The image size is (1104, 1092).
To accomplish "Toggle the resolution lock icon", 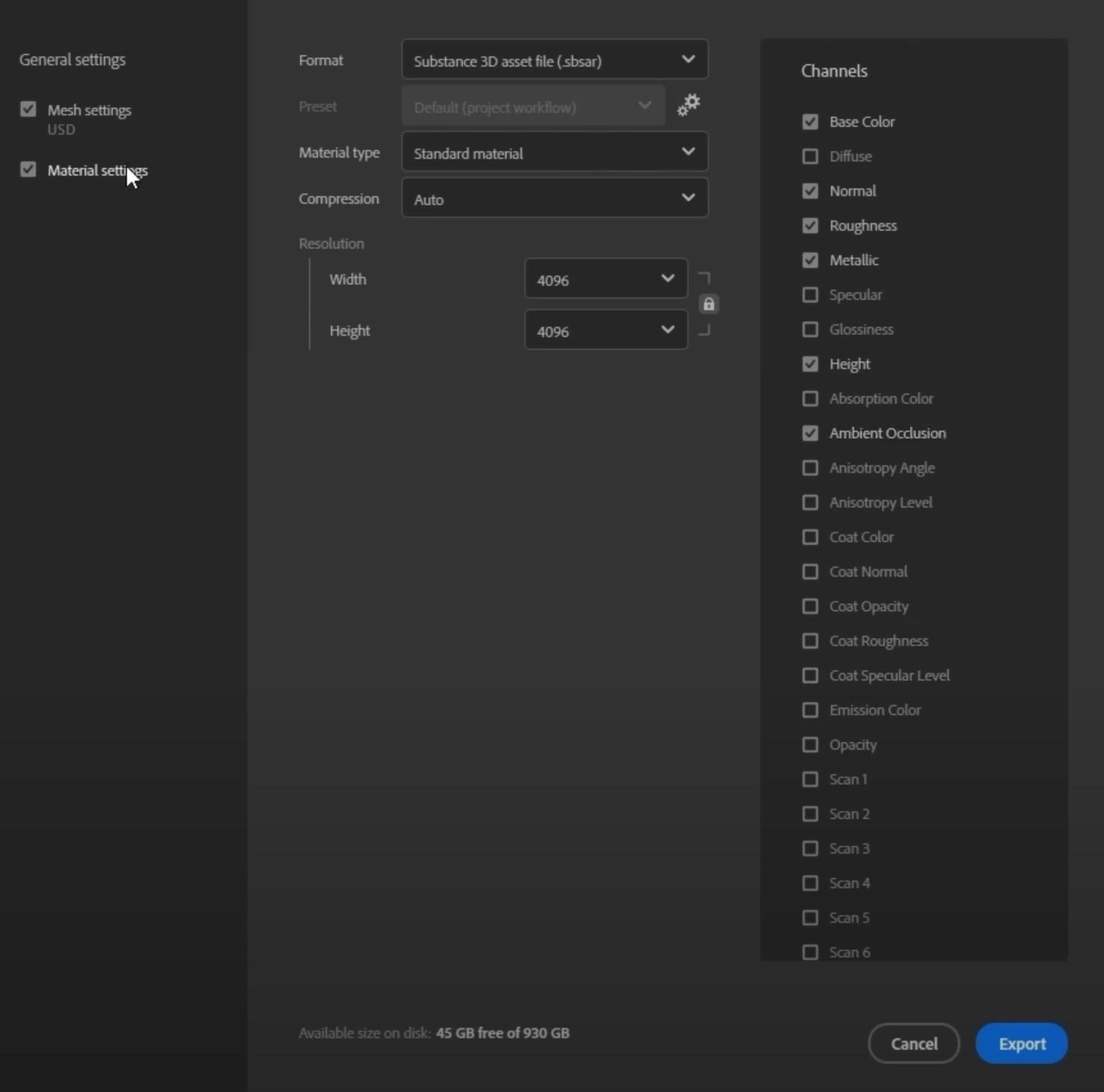I will (x=708, y=304).
